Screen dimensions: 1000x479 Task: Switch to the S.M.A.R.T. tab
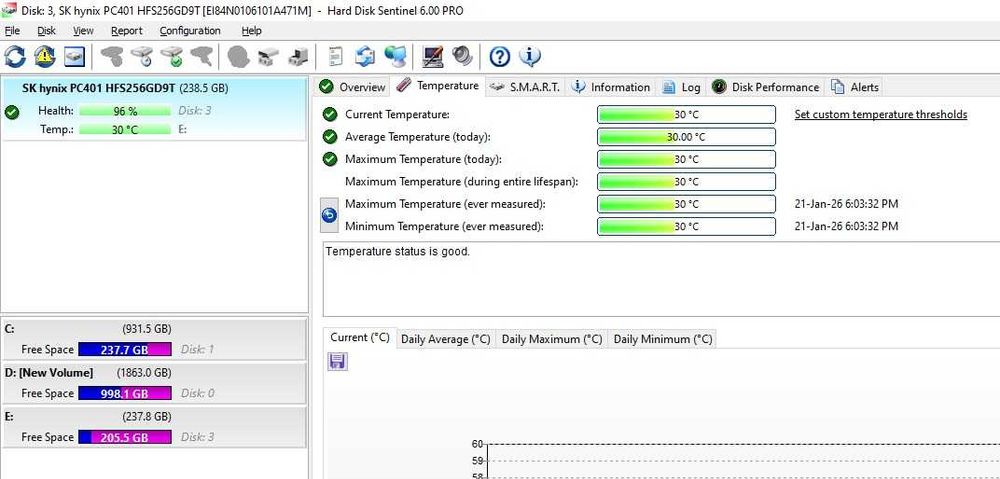(x=526, y=87)
